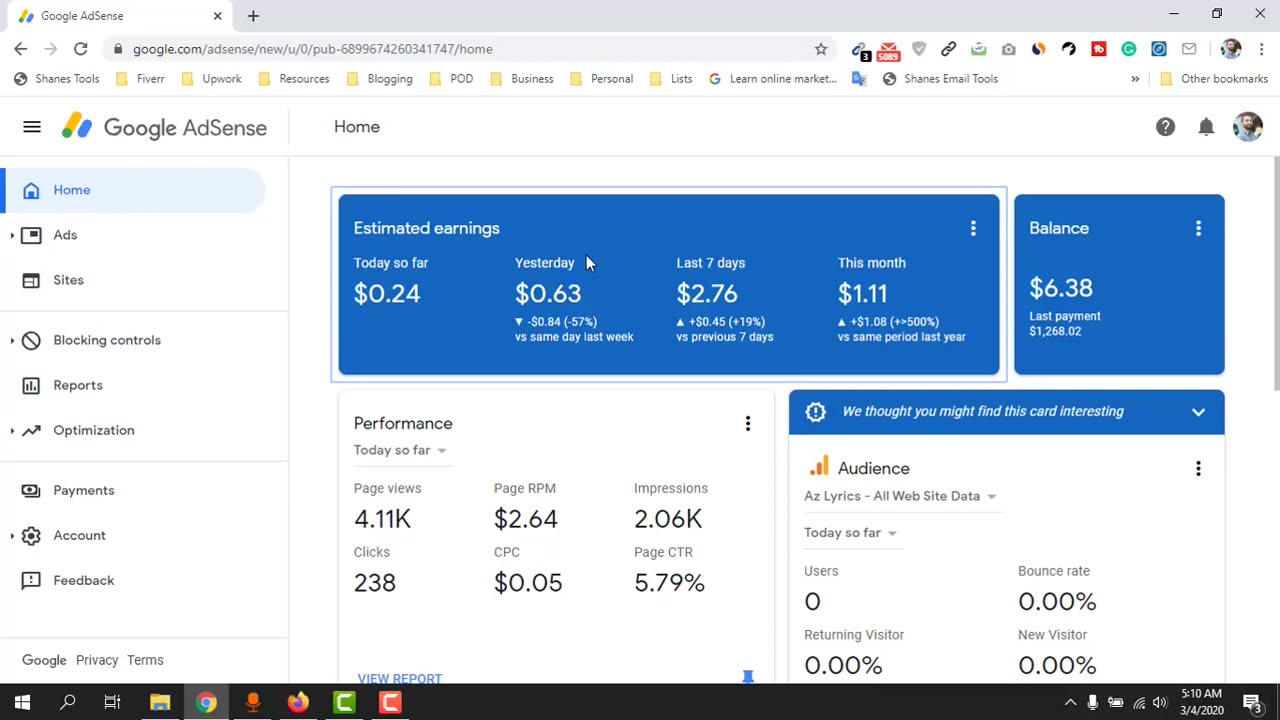Viewport: 1280px width, 720px height.
Task: Click the address bar URL
Action: coord(313,49)
